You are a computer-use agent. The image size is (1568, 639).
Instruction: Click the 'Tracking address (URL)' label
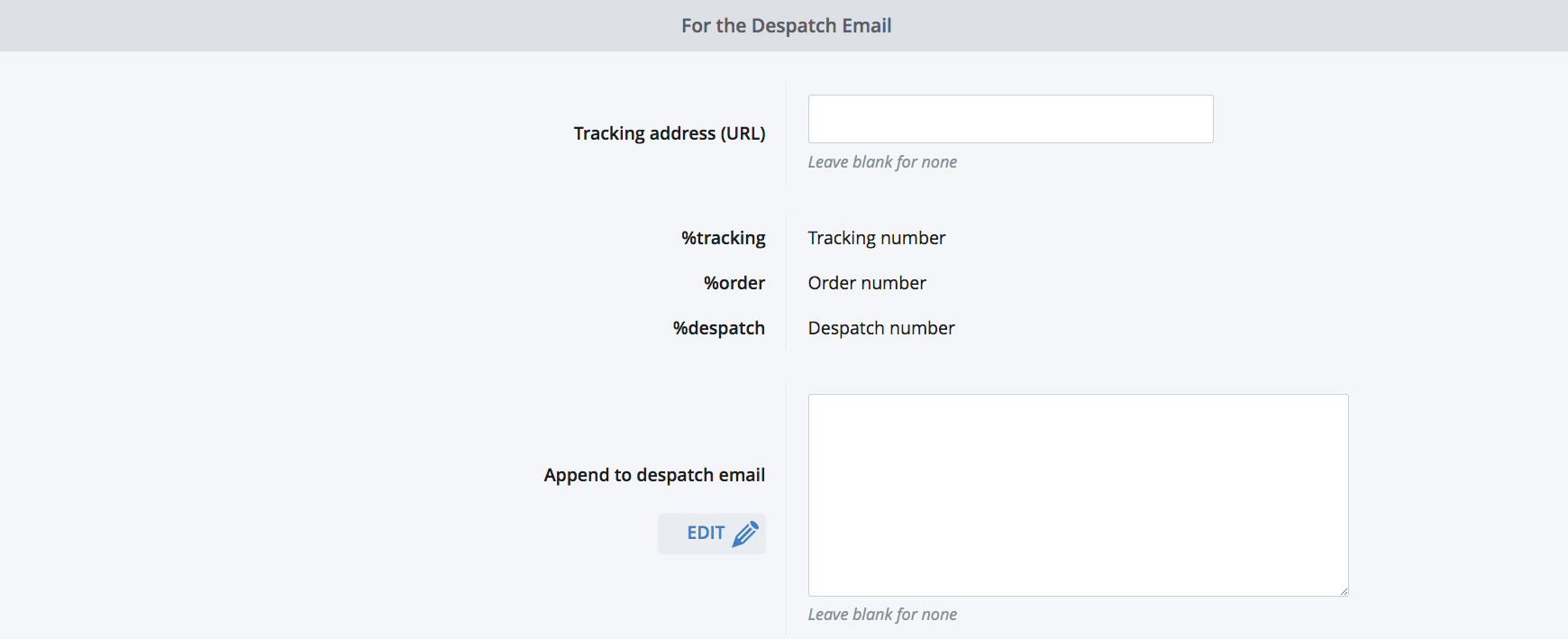[x=669, y=133]
